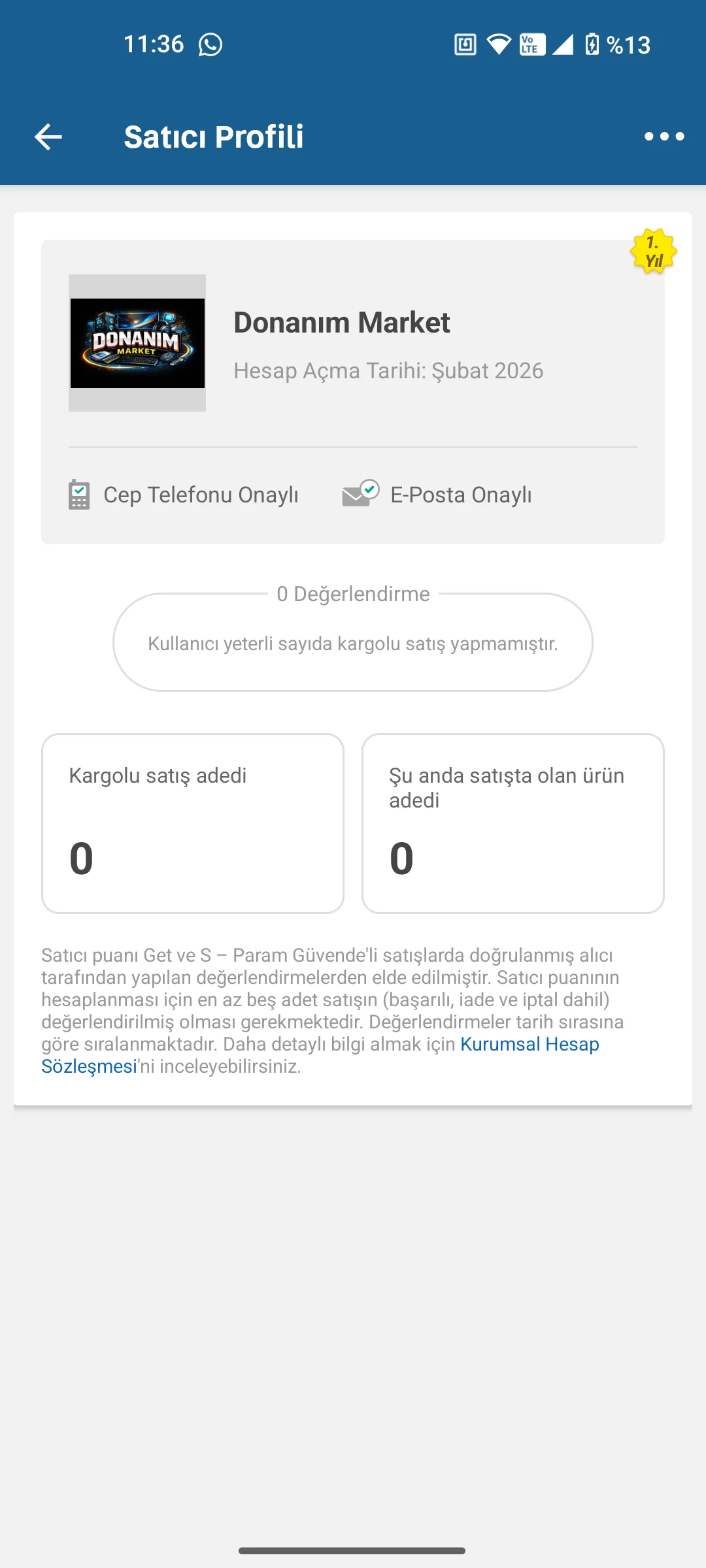Tap the NFC status icon
This screenshot has width=706, height=1568.
coord(465,44)
